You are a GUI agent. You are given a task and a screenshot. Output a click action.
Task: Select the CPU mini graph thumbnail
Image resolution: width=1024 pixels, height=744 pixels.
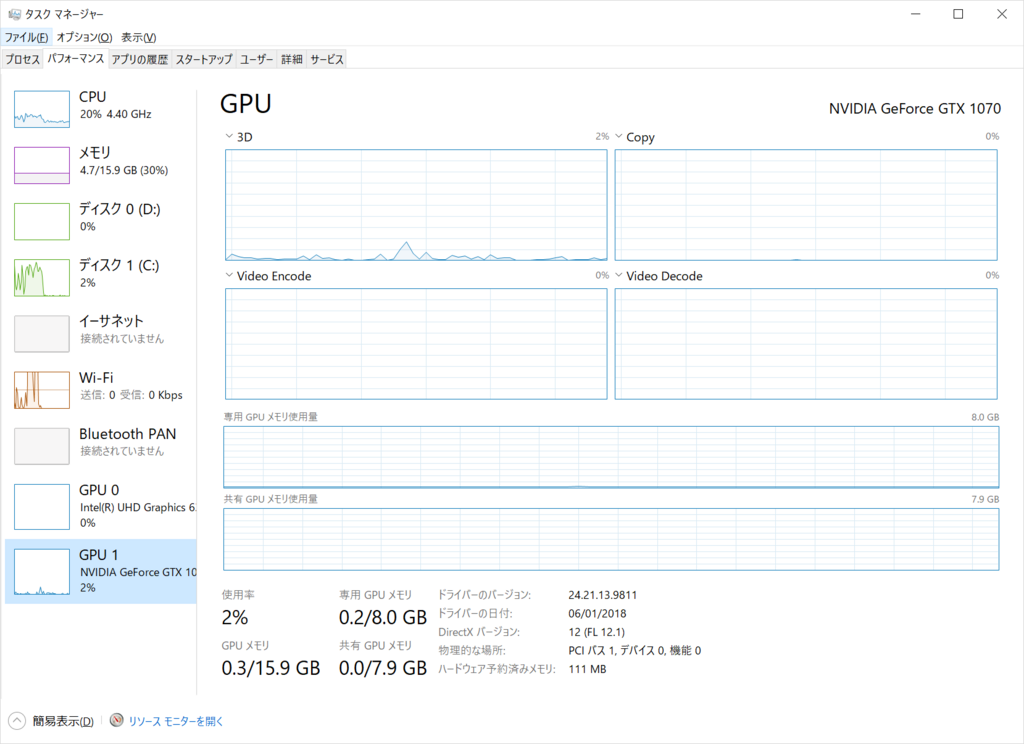tap(42, 109)
